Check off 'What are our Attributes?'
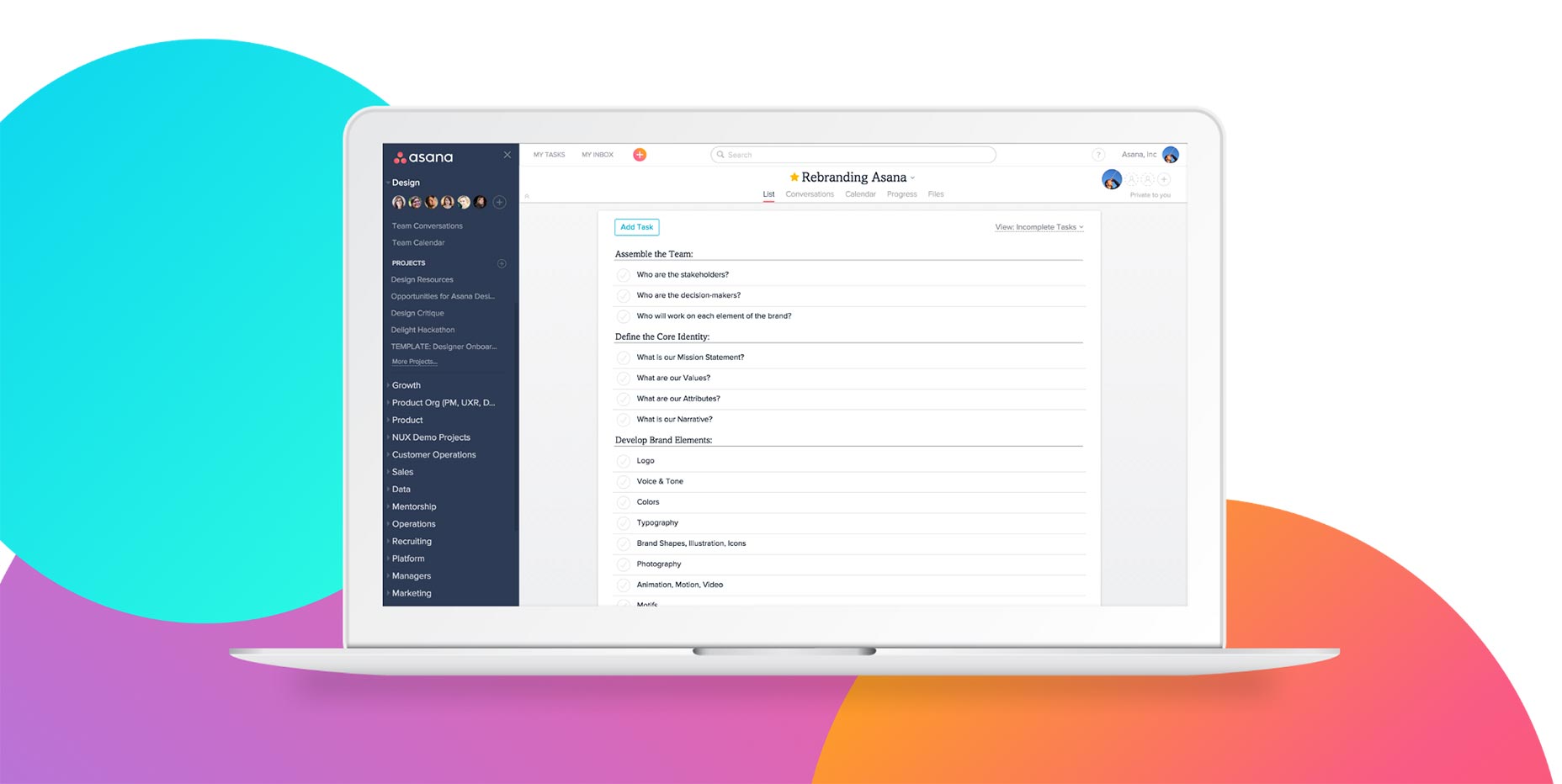Viewport: 1562px width, 784px height. point(624,399)
